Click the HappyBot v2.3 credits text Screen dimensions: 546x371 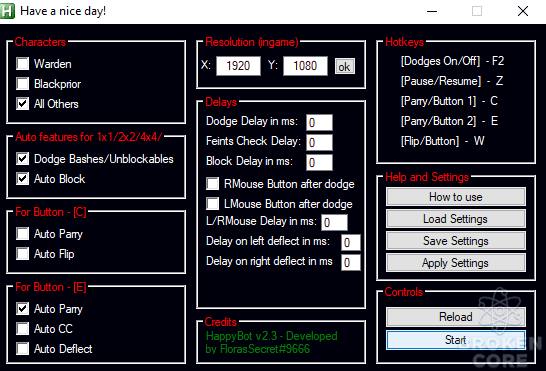(x=272, y=342)
